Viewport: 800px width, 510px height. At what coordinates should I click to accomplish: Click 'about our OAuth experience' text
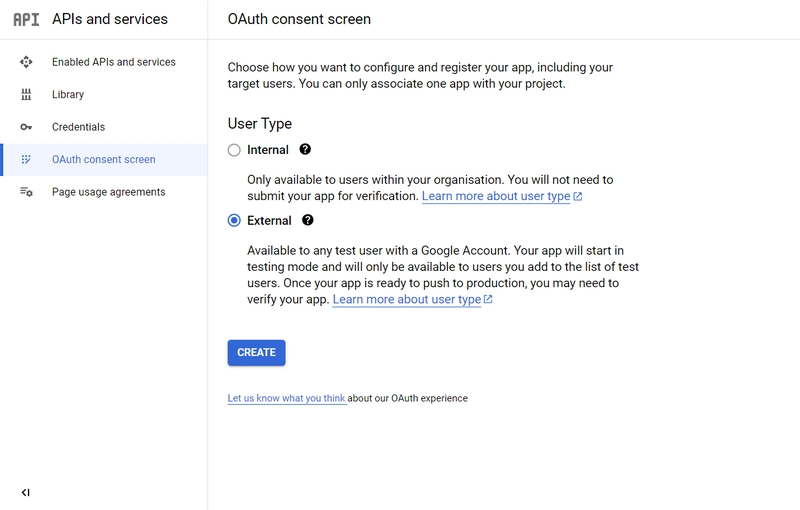point(408,398)
